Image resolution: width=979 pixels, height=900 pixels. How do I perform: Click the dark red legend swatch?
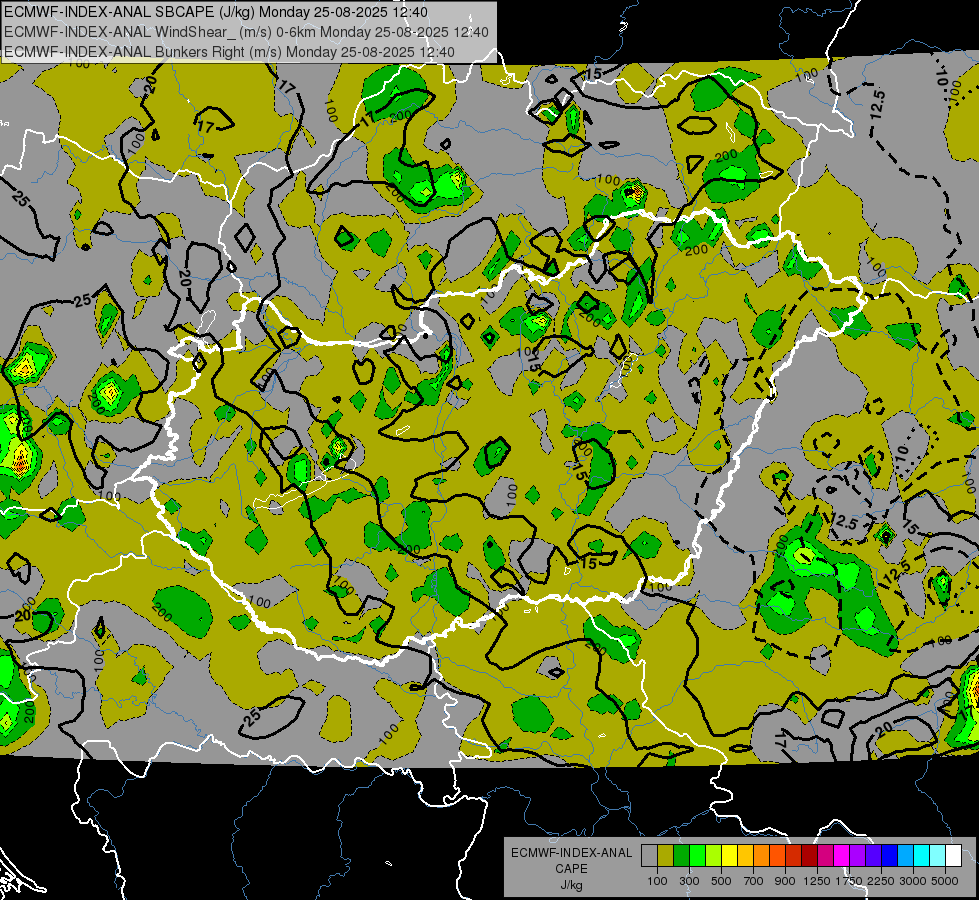point(809,855)
